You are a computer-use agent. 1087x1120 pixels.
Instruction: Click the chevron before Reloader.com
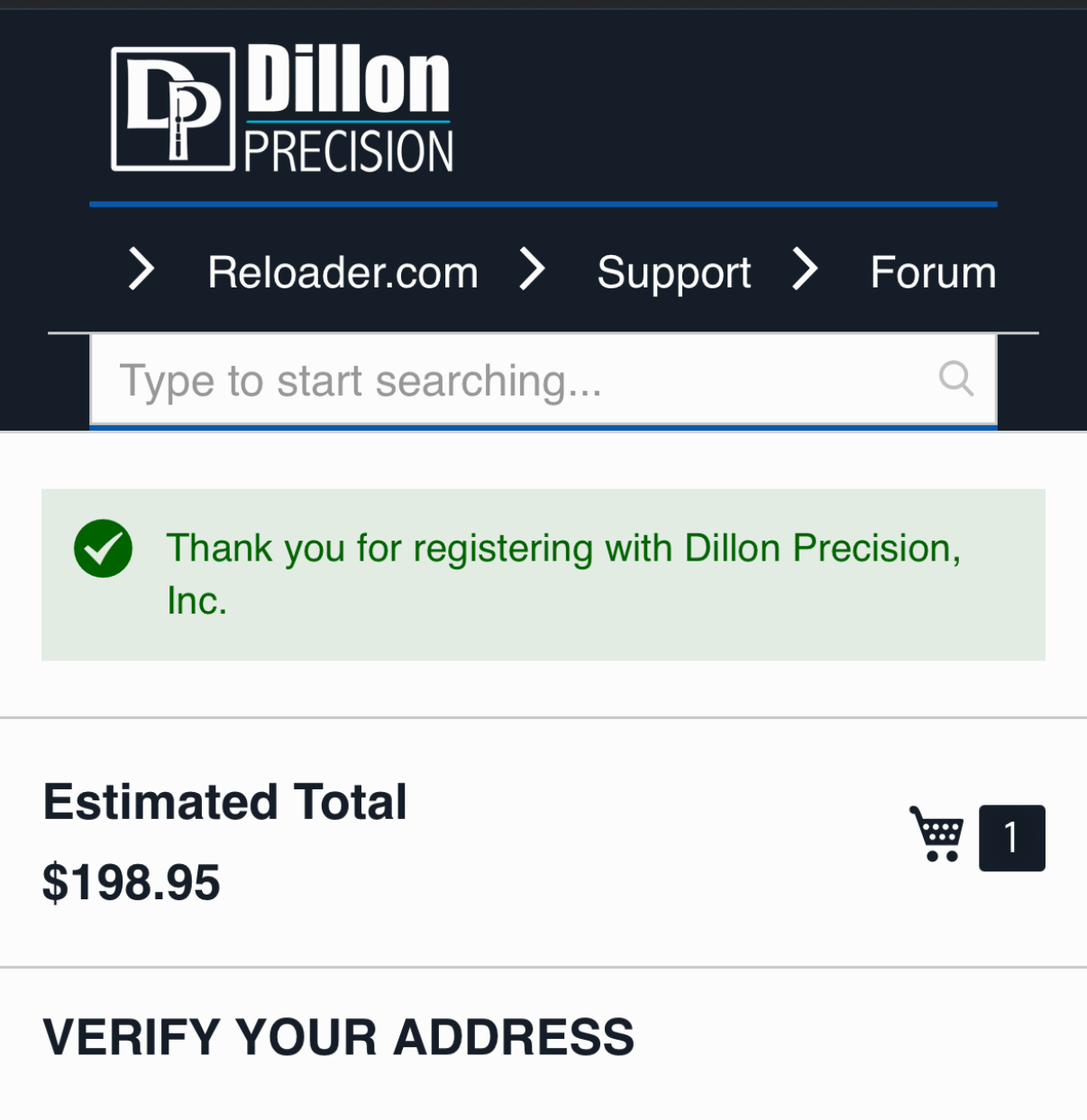(142, 269)
